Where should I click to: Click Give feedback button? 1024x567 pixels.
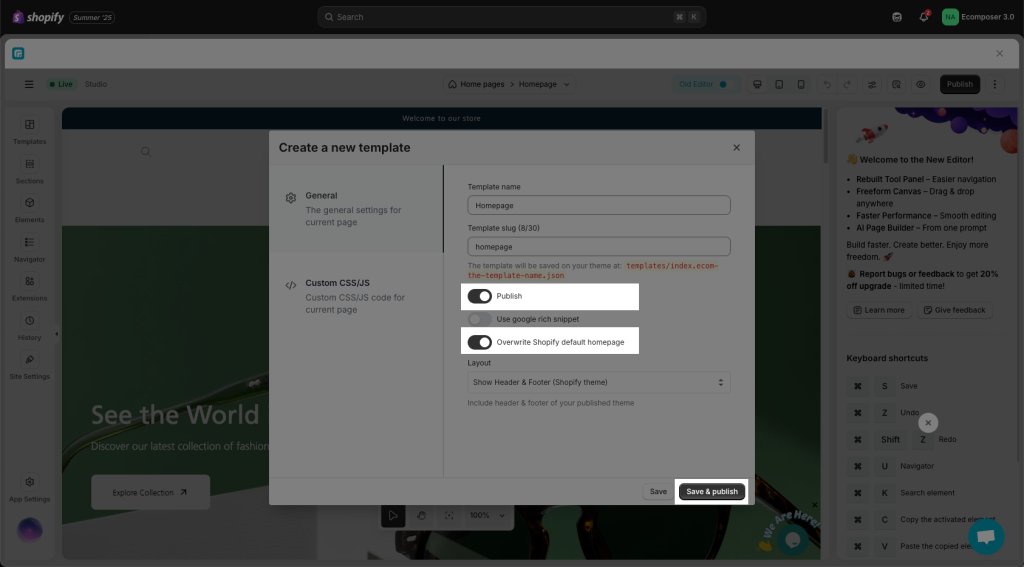coord(954,310)
